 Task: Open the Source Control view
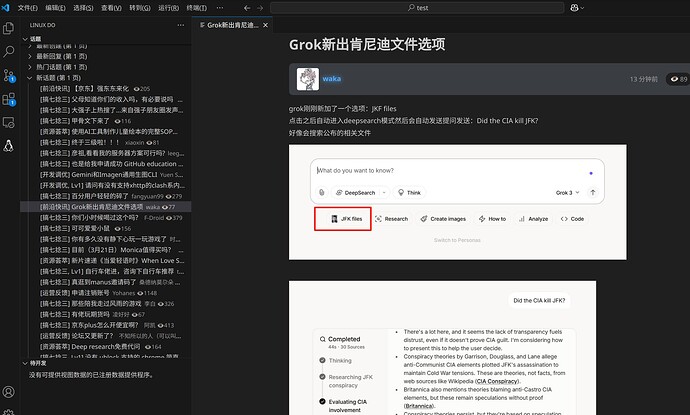[8, 75]
